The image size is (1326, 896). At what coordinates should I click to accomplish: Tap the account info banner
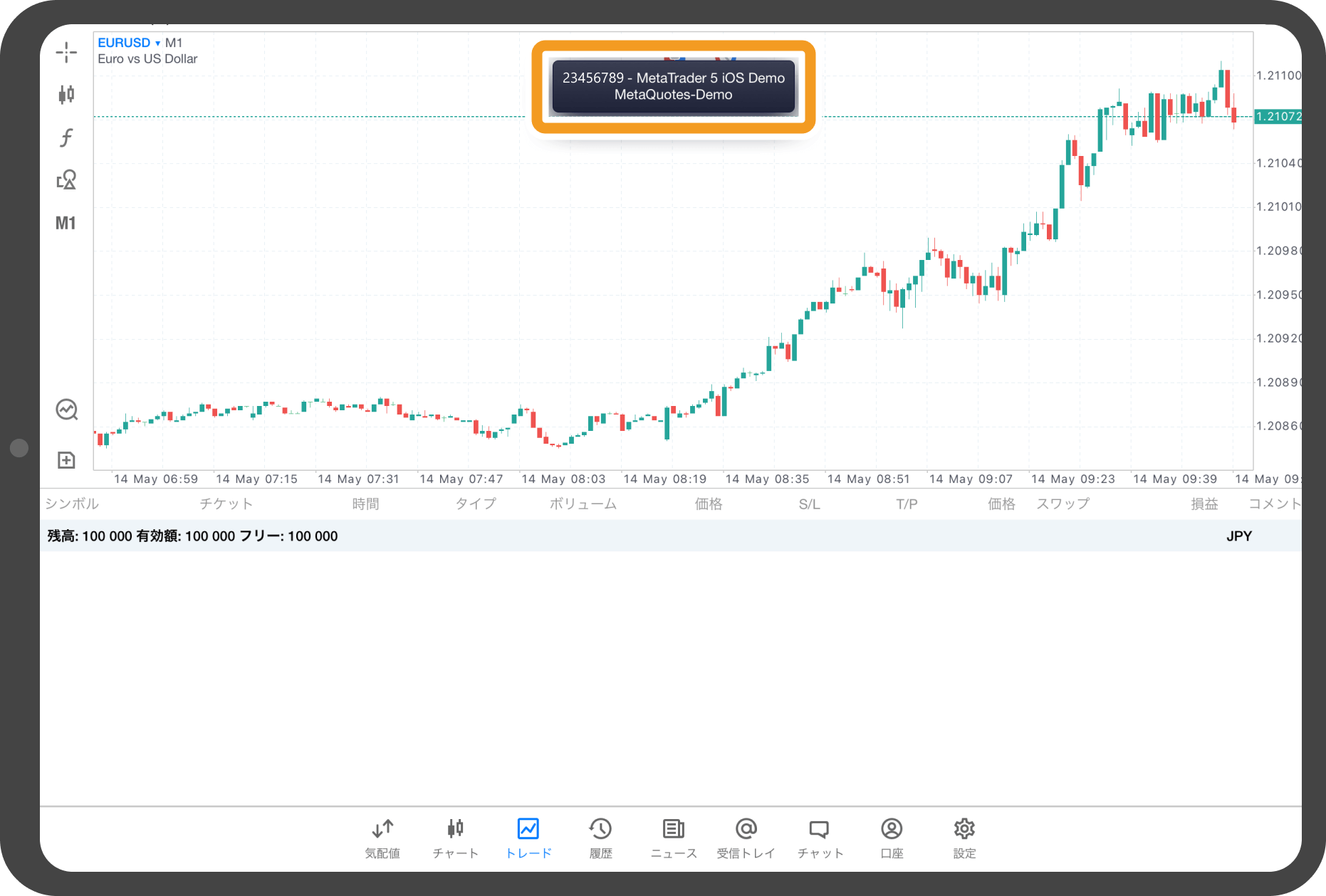[x=673, y=86]
